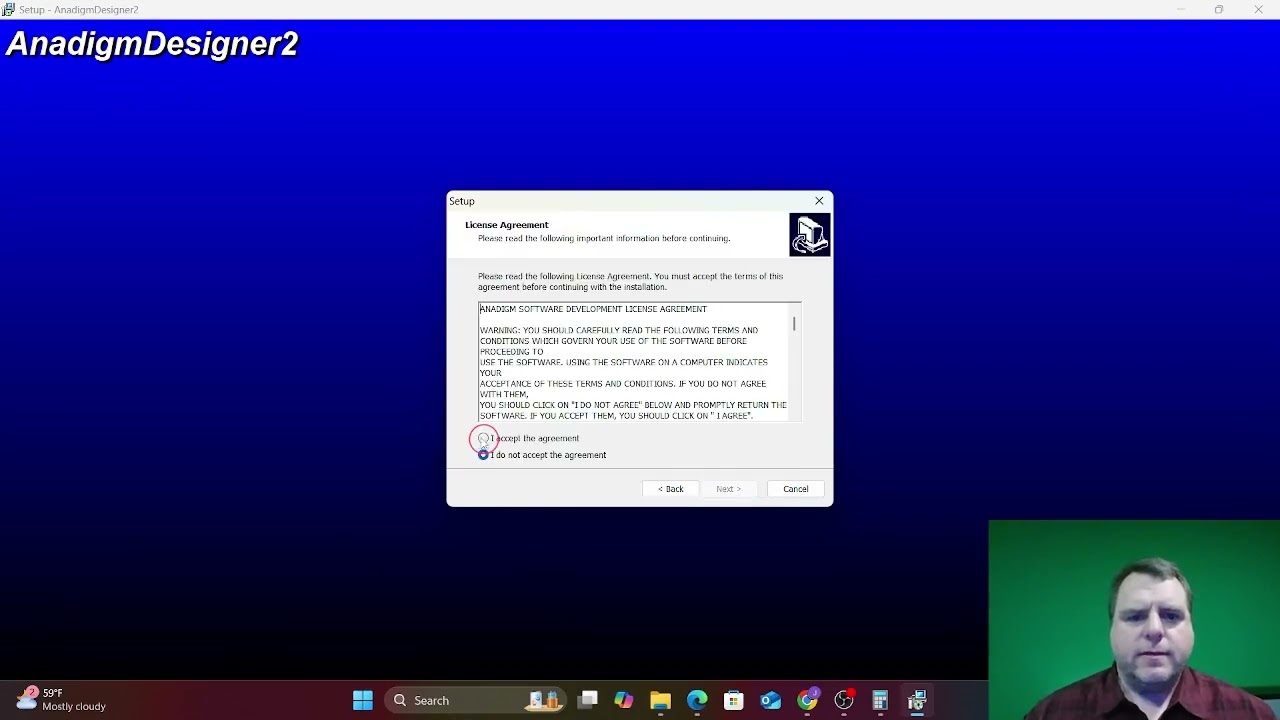Open File Explorer from taskbar
Viewport: 1280px width, 720px height.
coord(660,700)
